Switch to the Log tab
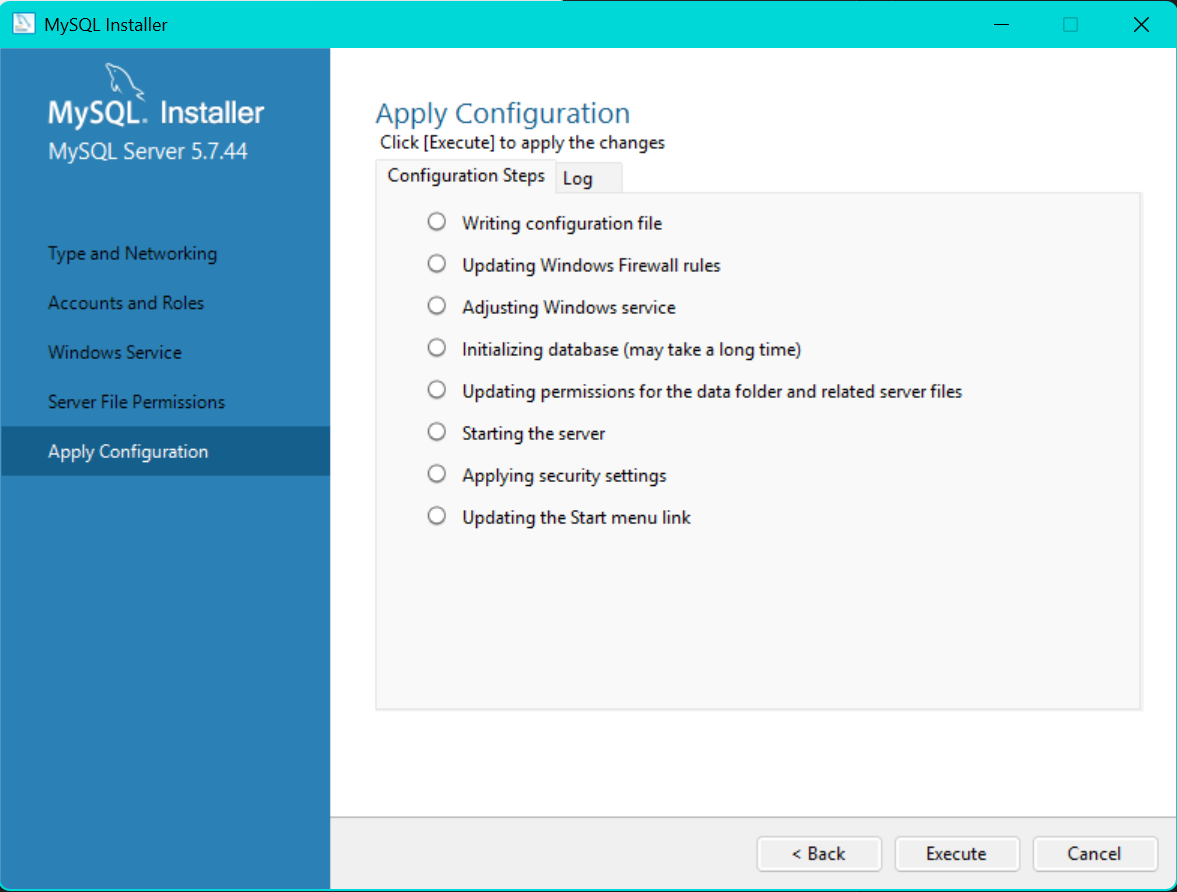 tap(578, 179)
